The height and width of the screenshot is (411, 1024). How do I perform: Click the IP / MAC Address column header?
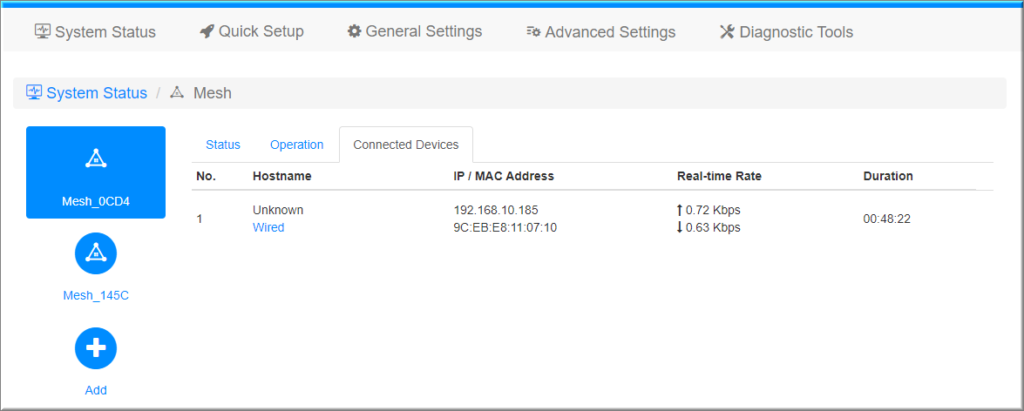pyautogui.click(x=503, y=176)
